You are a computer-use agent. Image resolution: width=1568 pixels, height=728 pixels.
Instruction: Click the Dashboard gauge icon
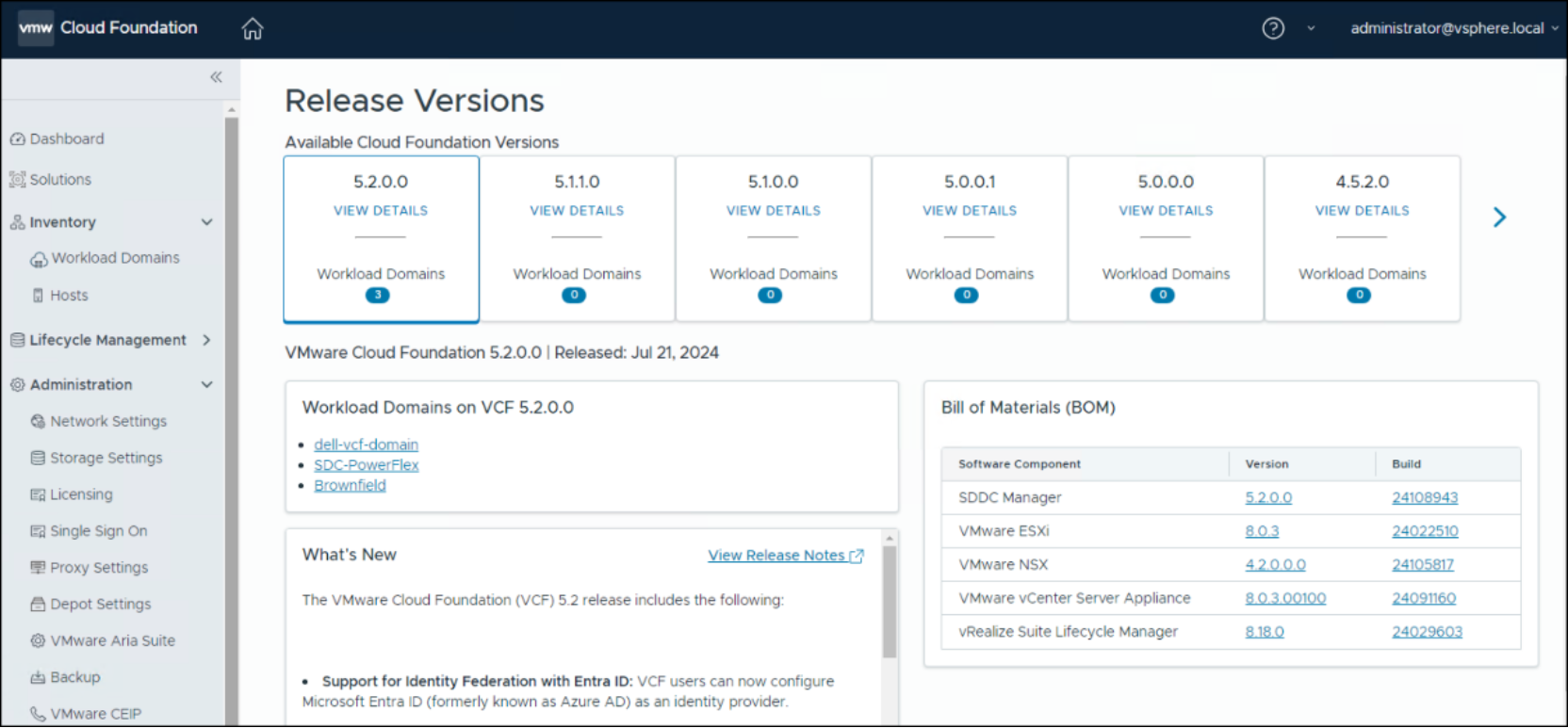point(18,139)
